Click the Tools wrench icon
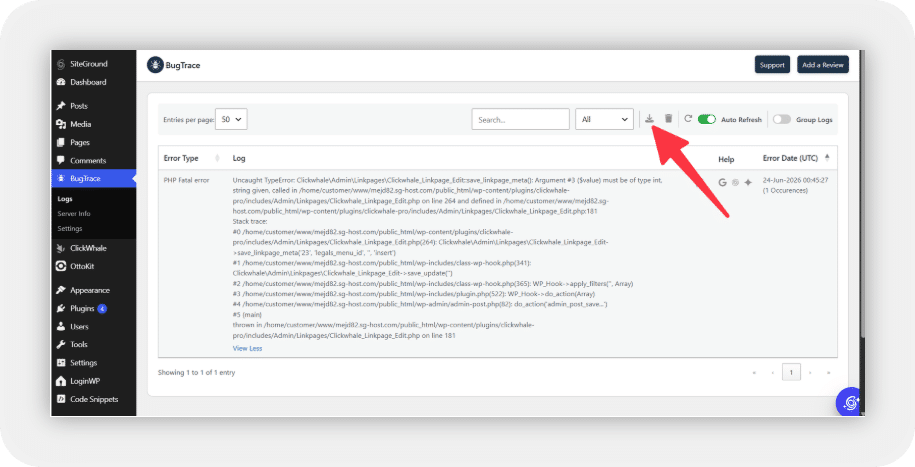915x467 pixels. click(x=61, y=344)
